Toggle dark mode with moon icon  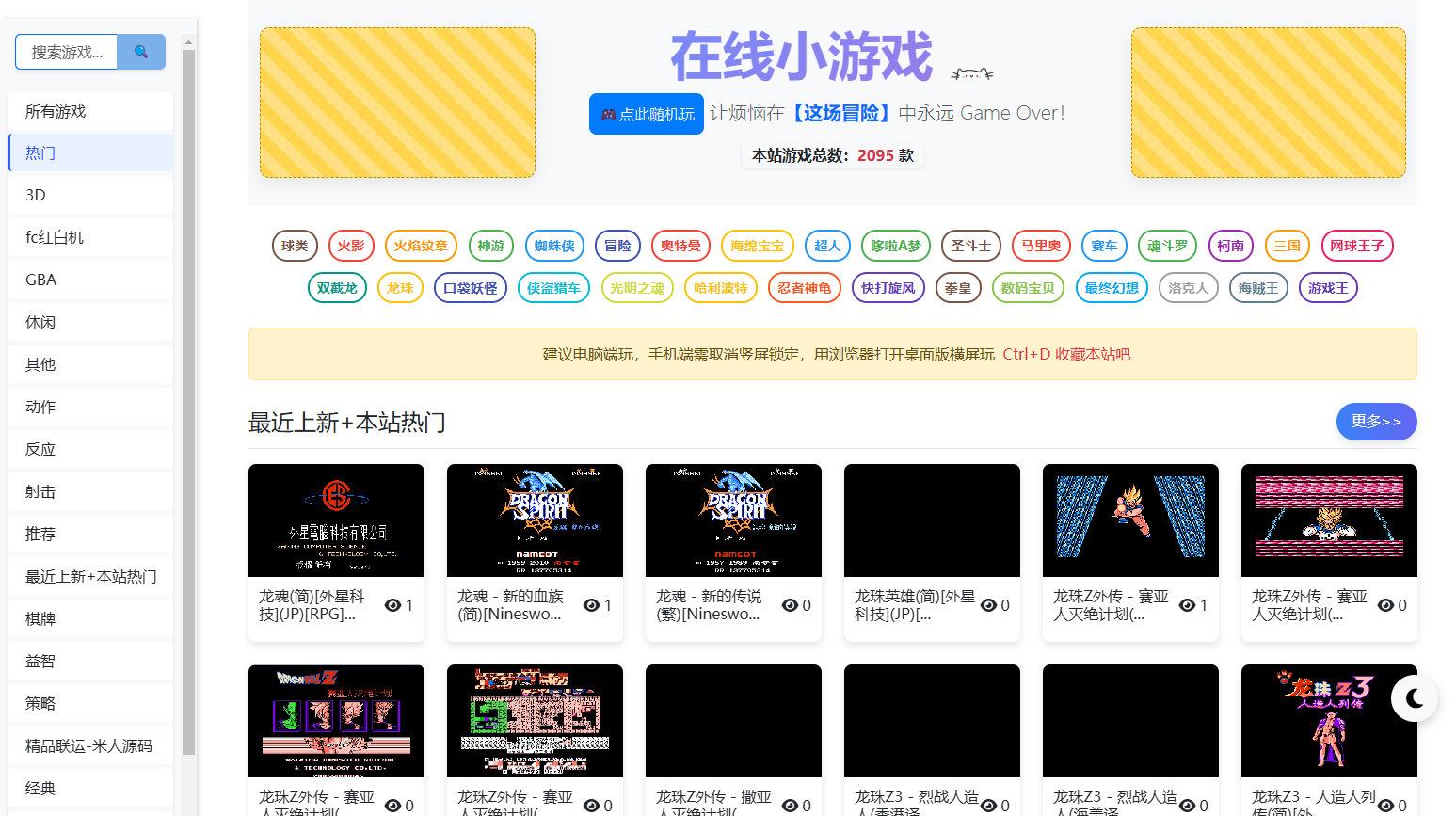tap(1414, 698)
